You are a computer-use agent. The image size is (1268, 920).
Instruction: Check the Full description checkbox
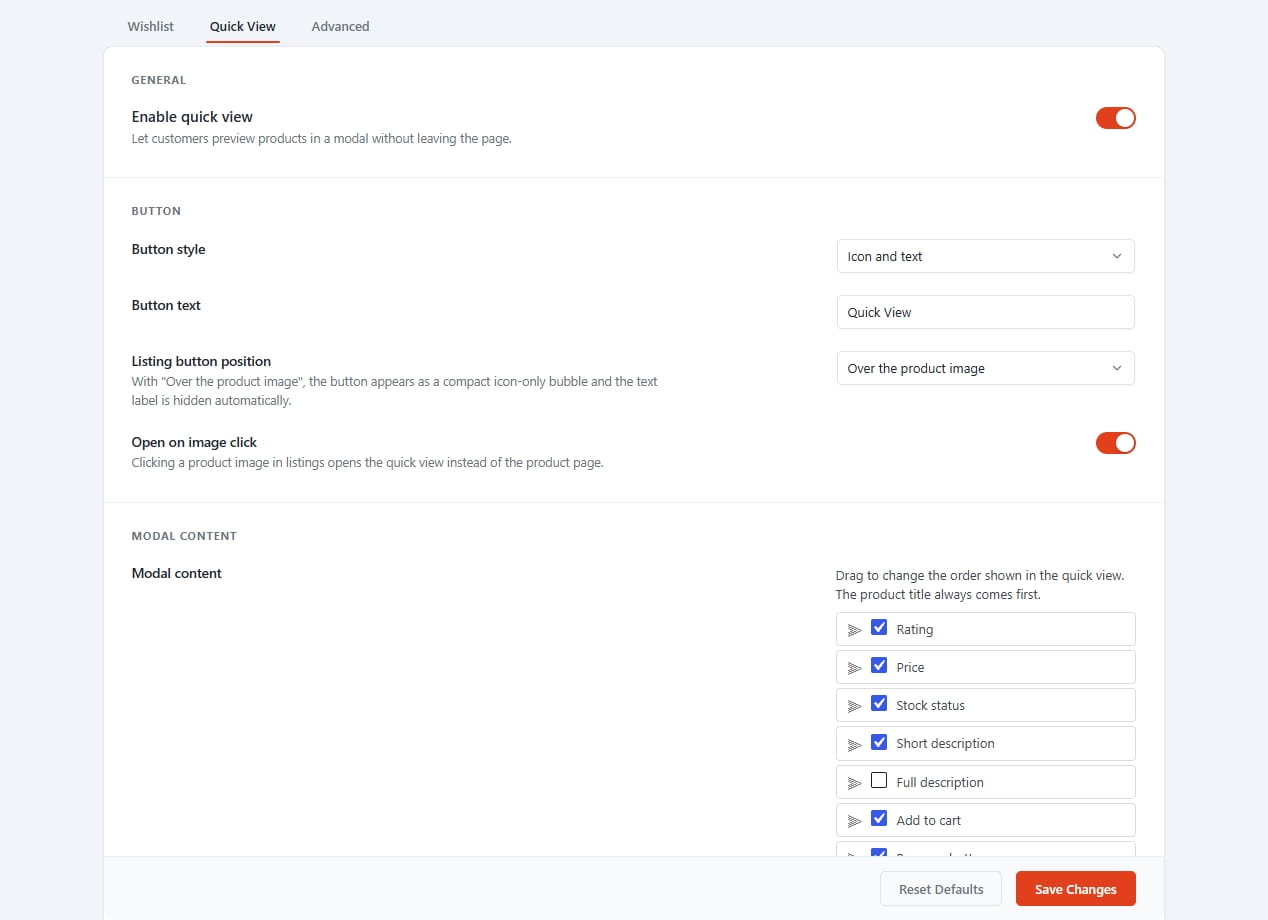click(879, 781)
